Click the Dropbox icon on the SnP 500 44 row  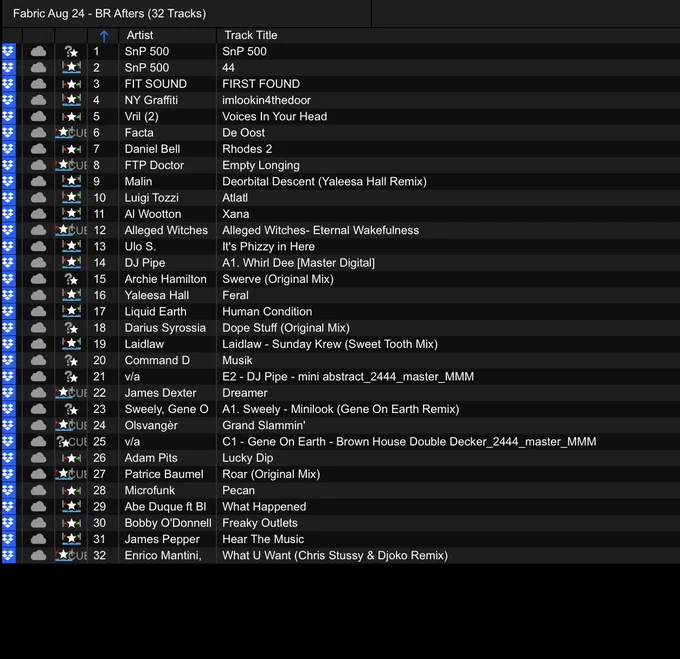pyautogui.click(x=9, y=68)
